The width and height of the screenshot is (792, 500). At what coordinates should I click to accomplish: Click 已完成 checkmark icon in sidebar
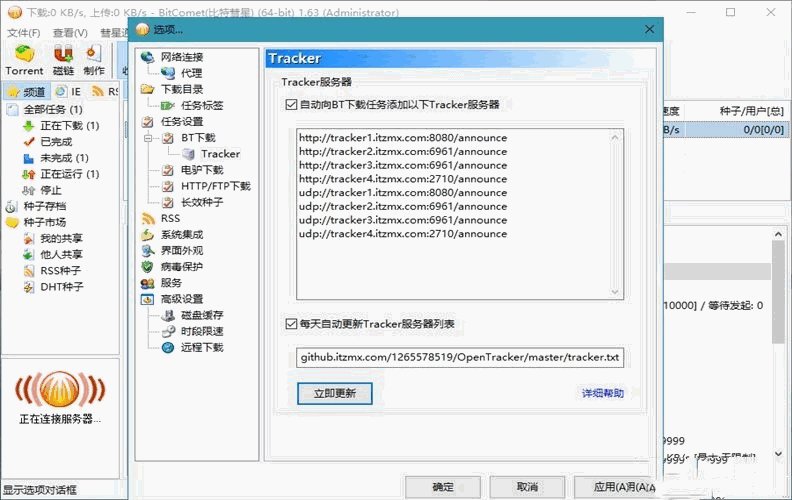(x=29, y=142)
